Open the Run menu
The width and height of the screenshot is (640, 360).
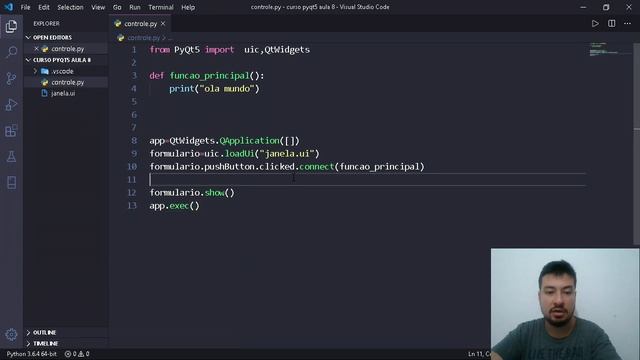[x=135, y=7]
